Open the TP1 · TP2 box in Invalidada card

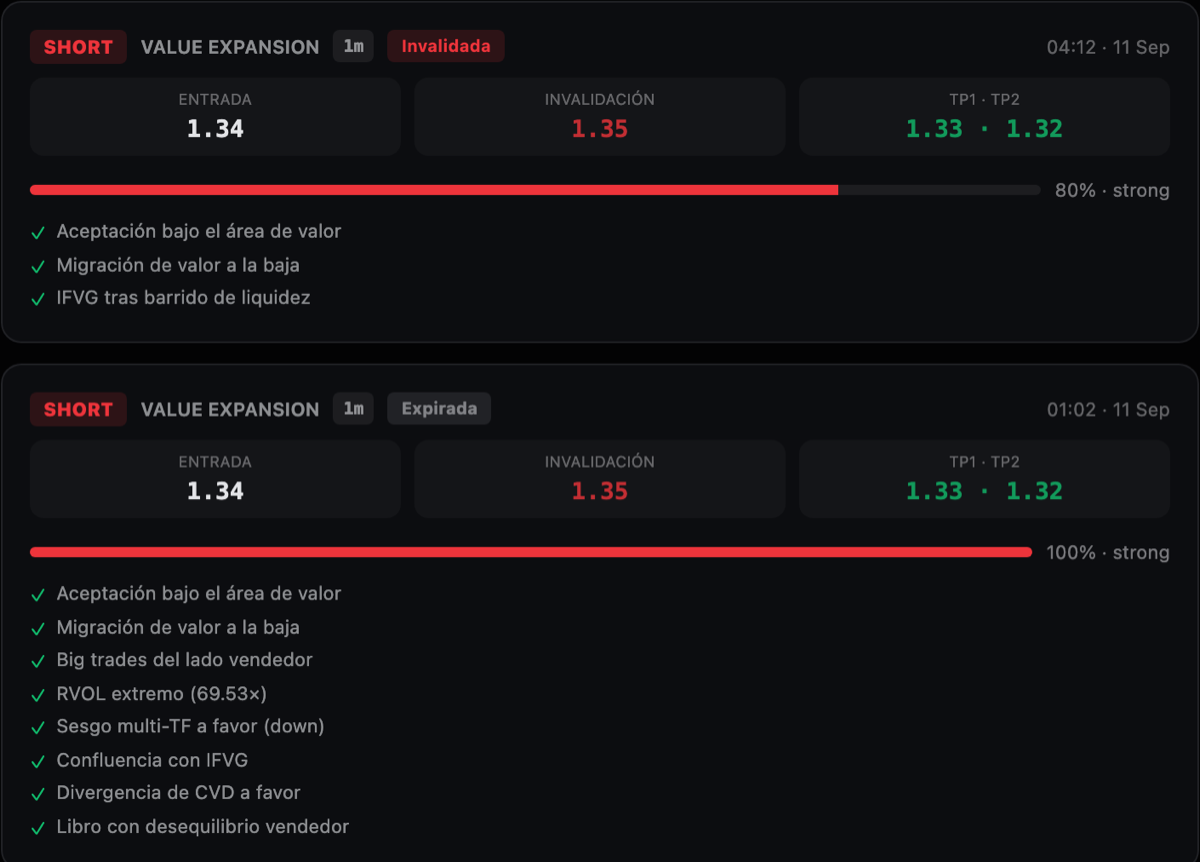coord(984,117)
